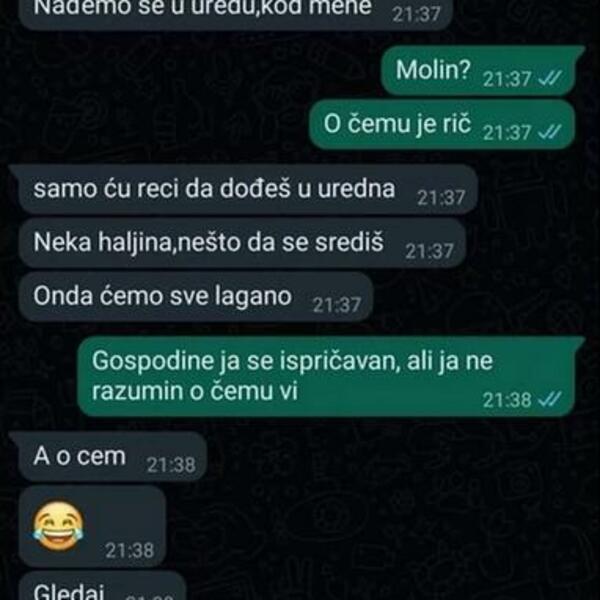Tap 21:37 timestamp on "Neka haljina" message
Viewport: 600px width, 600px height.
(x=429, y=251)
